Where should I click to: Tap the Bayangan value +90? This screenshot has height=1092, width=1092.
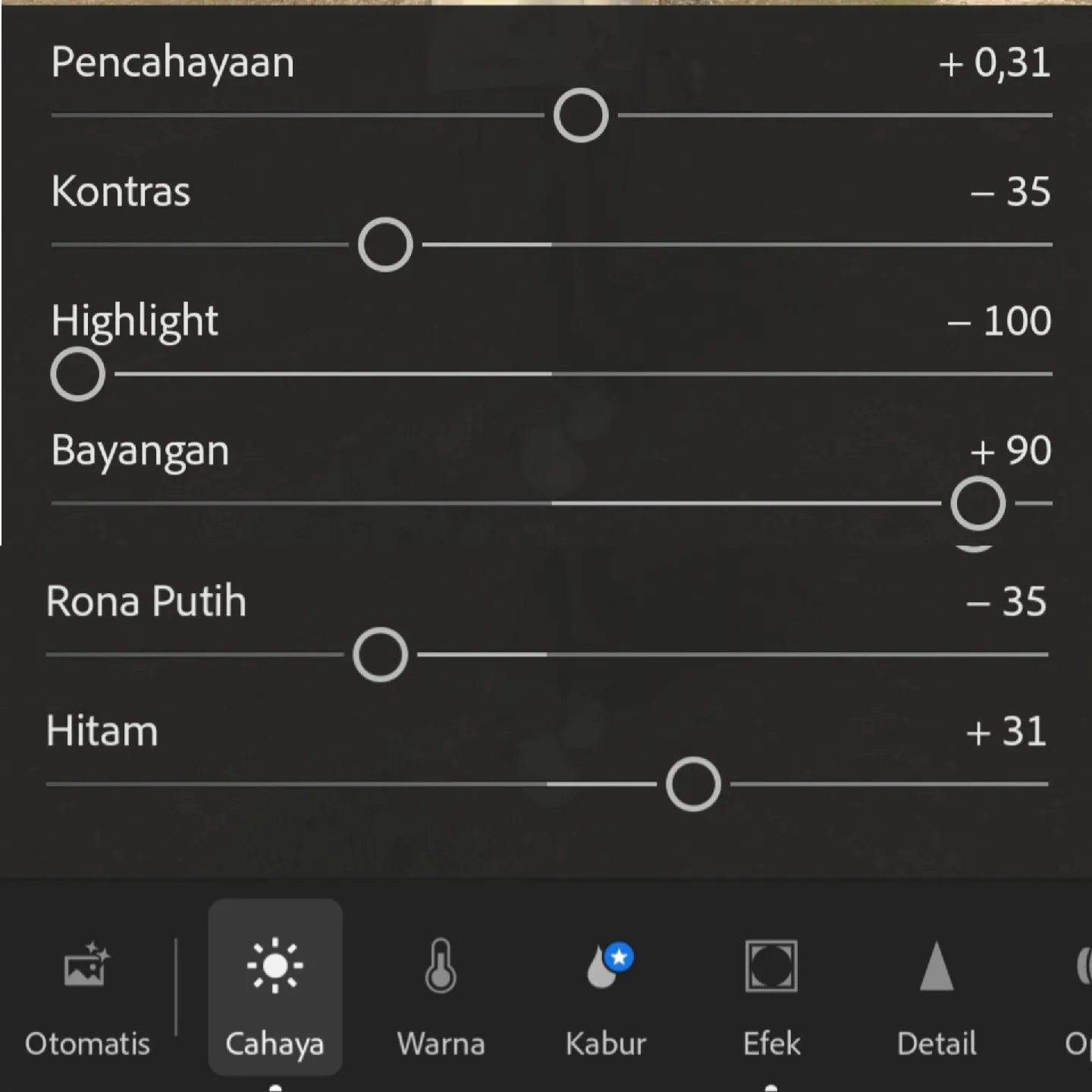pos(1010,450)
